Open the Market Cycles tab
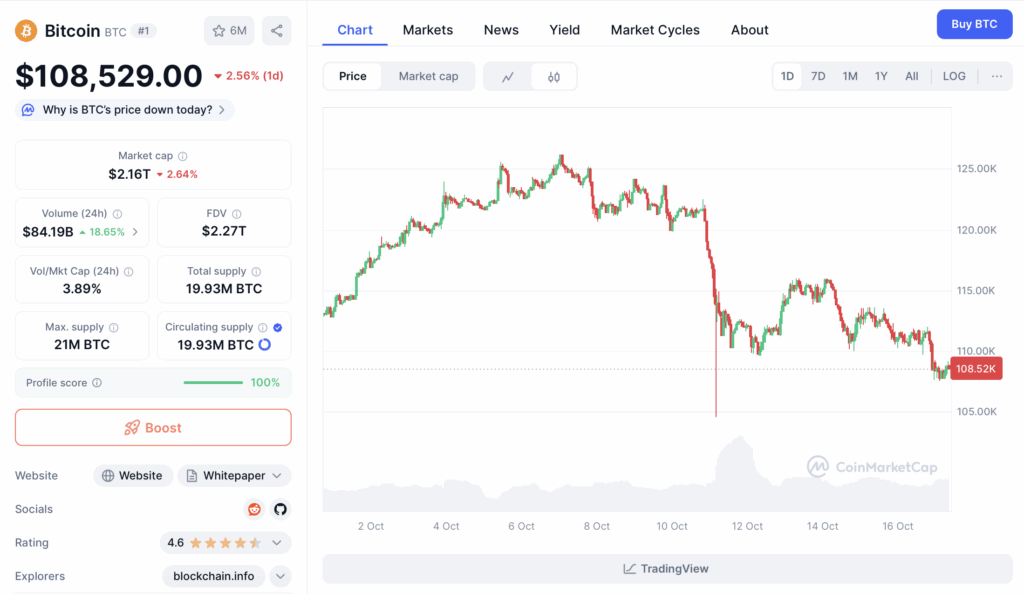1024x594 pixels. pos(655,30)
